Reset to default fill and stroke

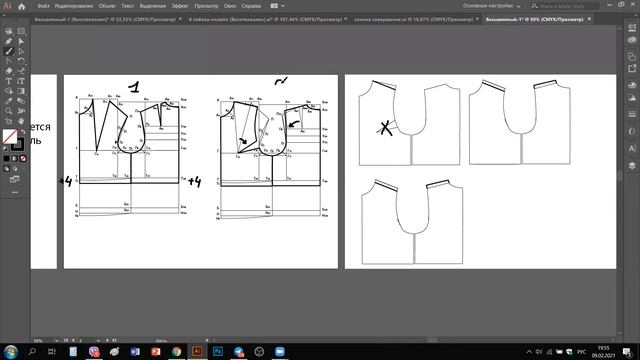(x=5, y=149)
